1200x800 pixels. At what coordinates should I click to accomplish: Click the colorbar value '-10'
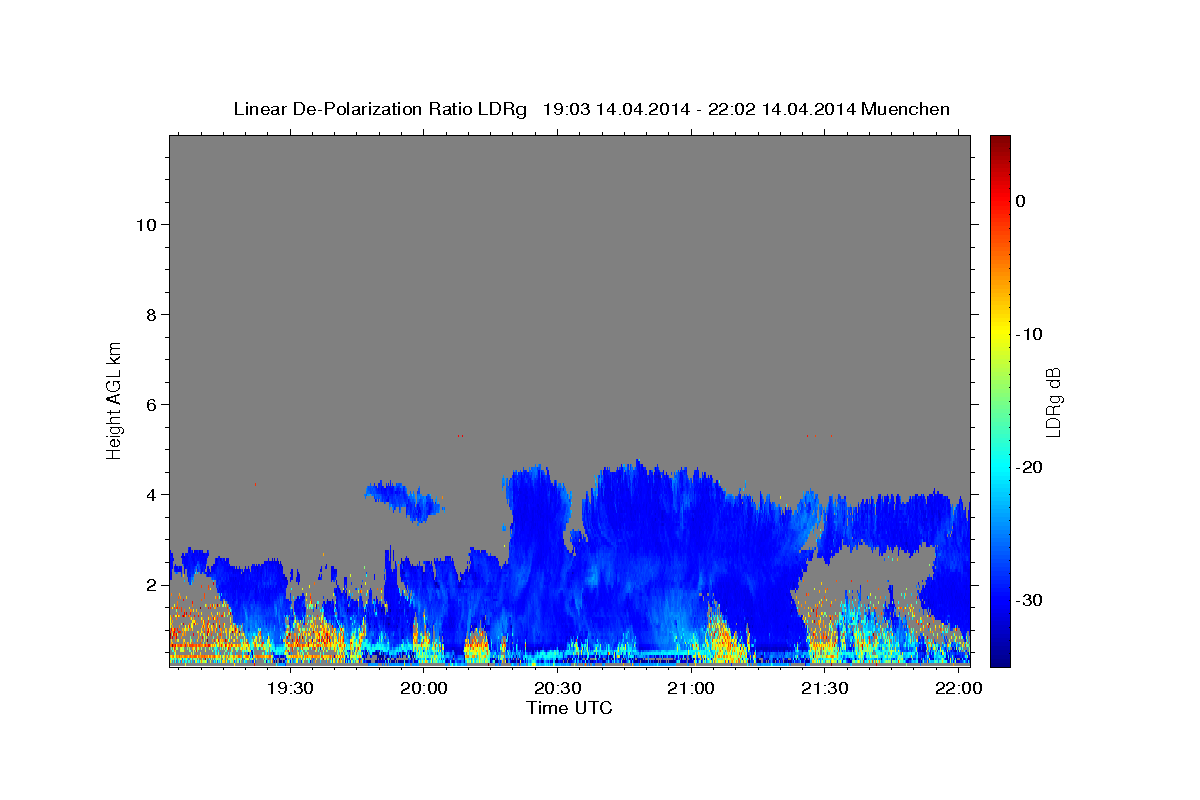[x=1029, y=334]
